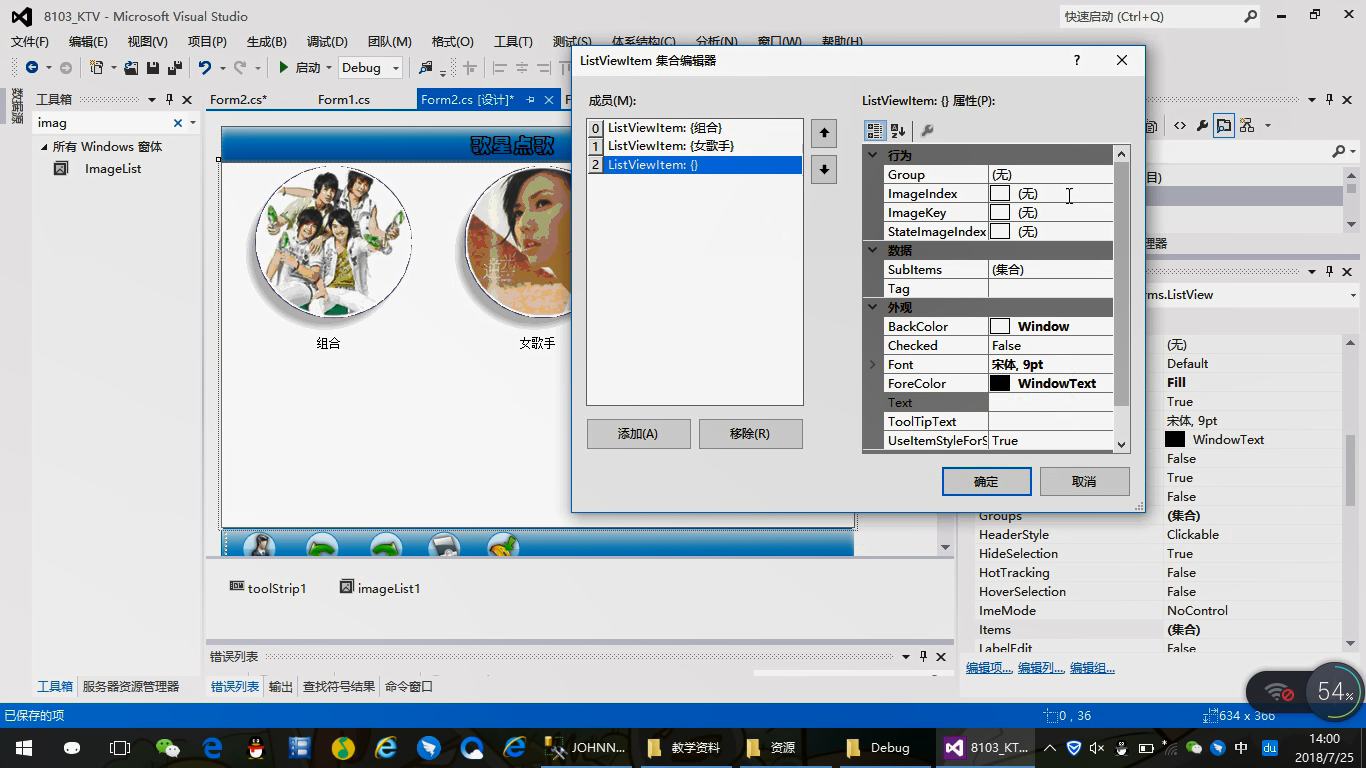Open the 文件(F) menu

pos(30,41)
